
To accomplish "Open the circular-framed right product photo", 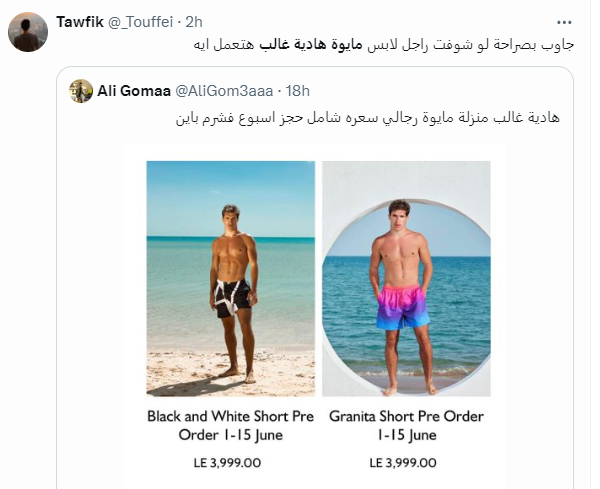I will pyautogui.click(x=406, y=278).
